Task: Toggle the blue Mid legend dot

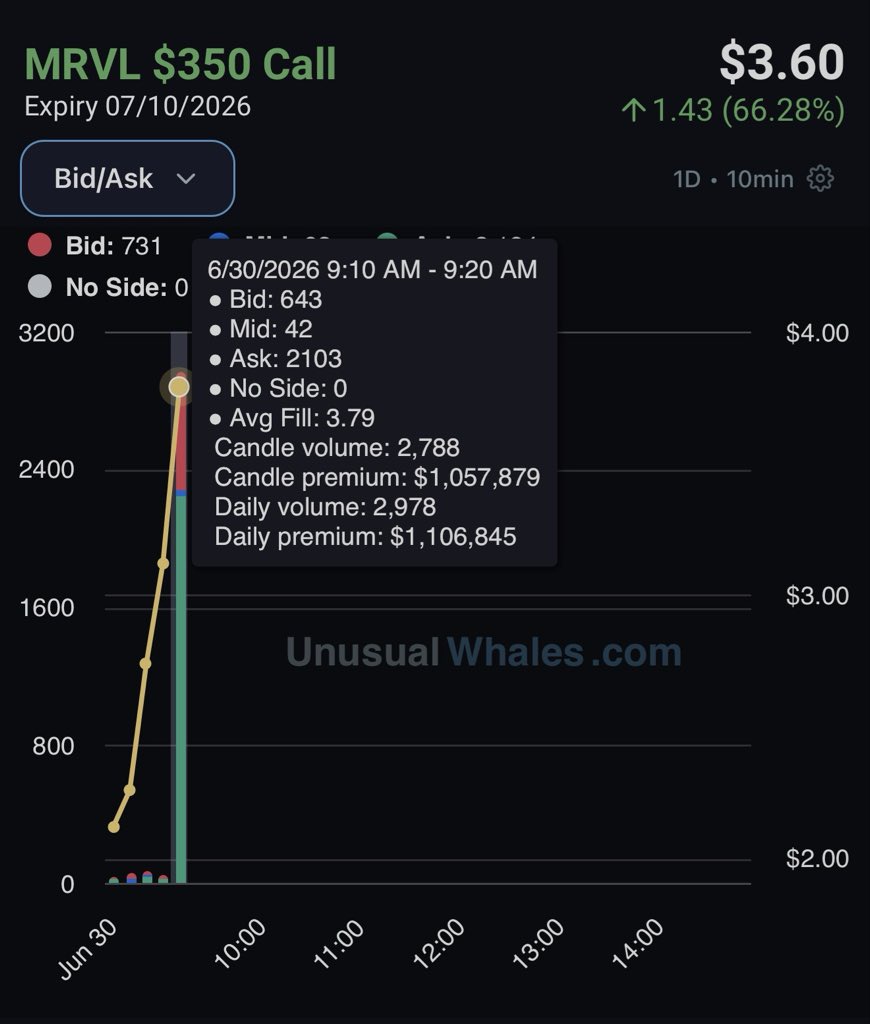Action: 220,237
